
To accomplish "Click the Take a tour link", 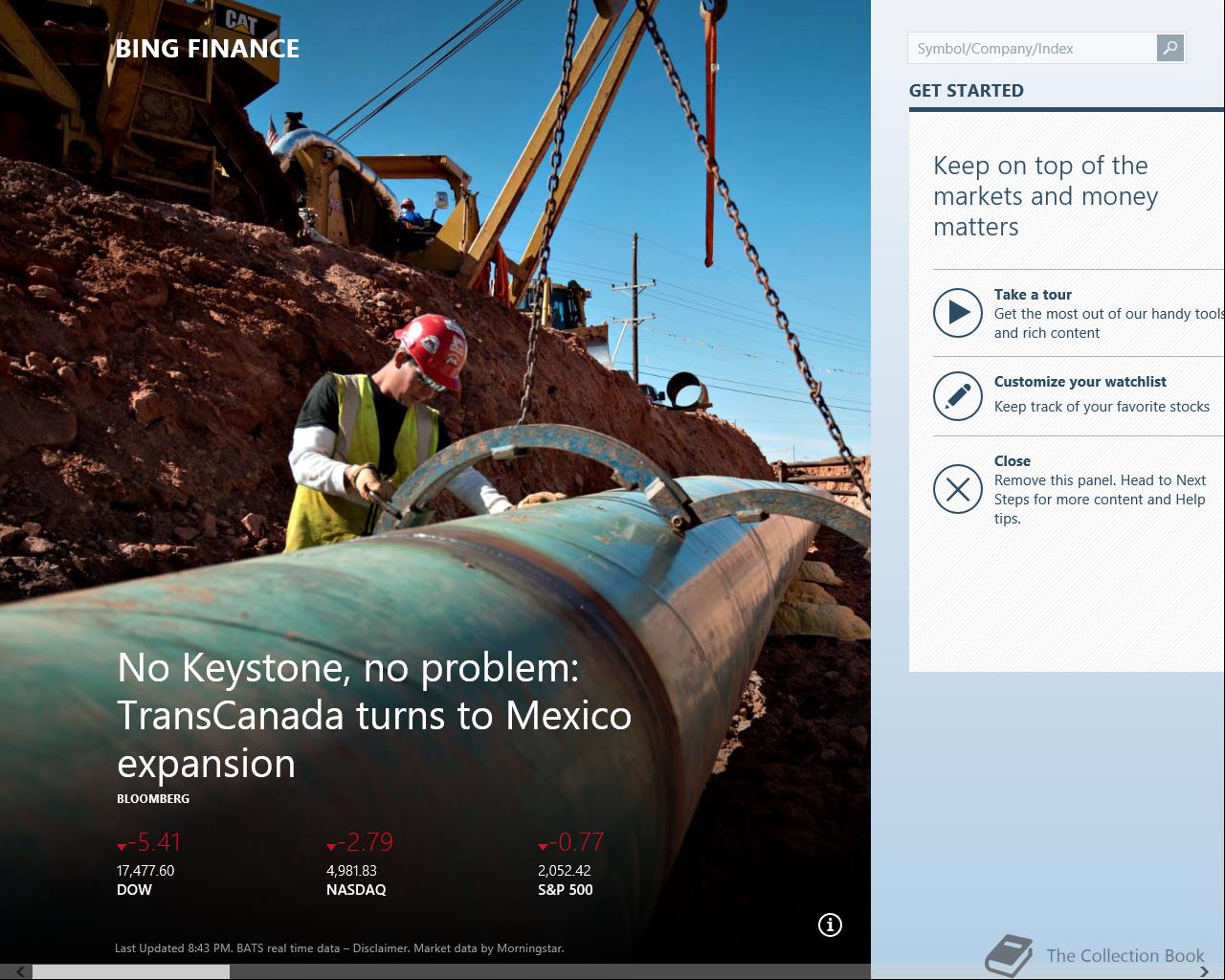I will click(x=1033, y=295).
